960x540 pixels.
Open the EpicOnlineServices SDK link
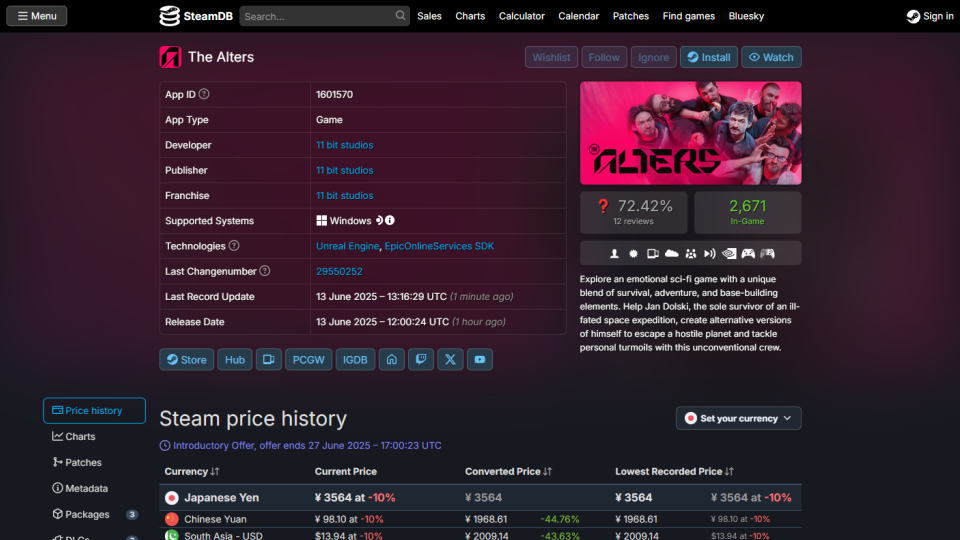coord(439,246)
